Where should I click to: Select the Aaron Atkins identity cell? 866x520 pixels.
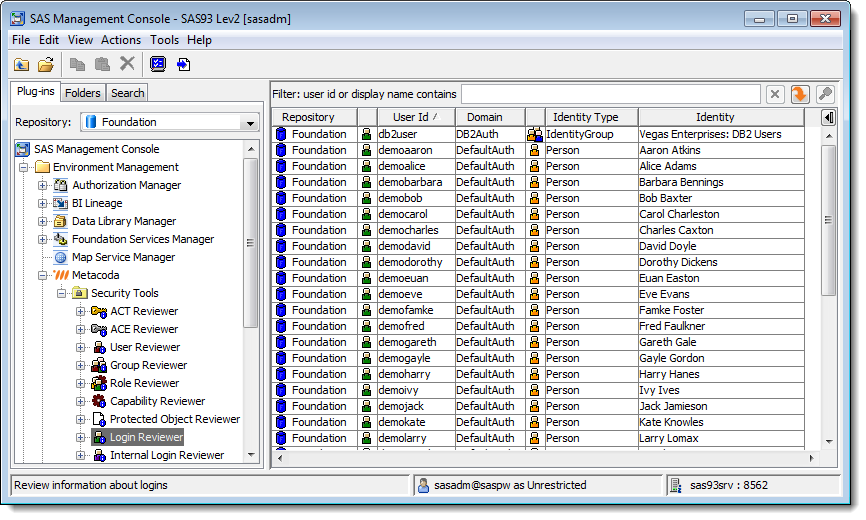[x=721, y=150]
